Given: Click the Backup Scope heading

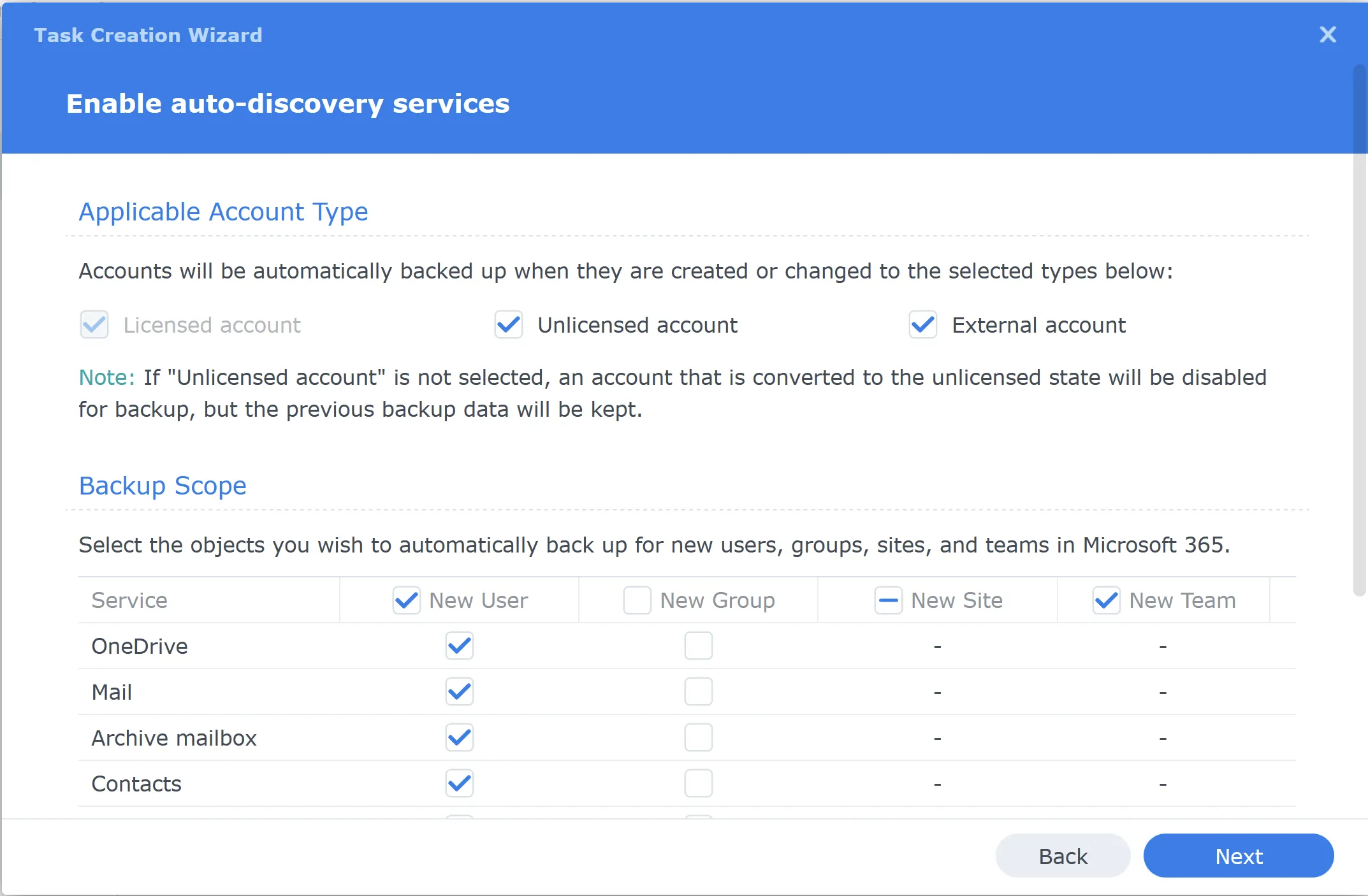Looking at the screenshot, I should pos(163,486).
